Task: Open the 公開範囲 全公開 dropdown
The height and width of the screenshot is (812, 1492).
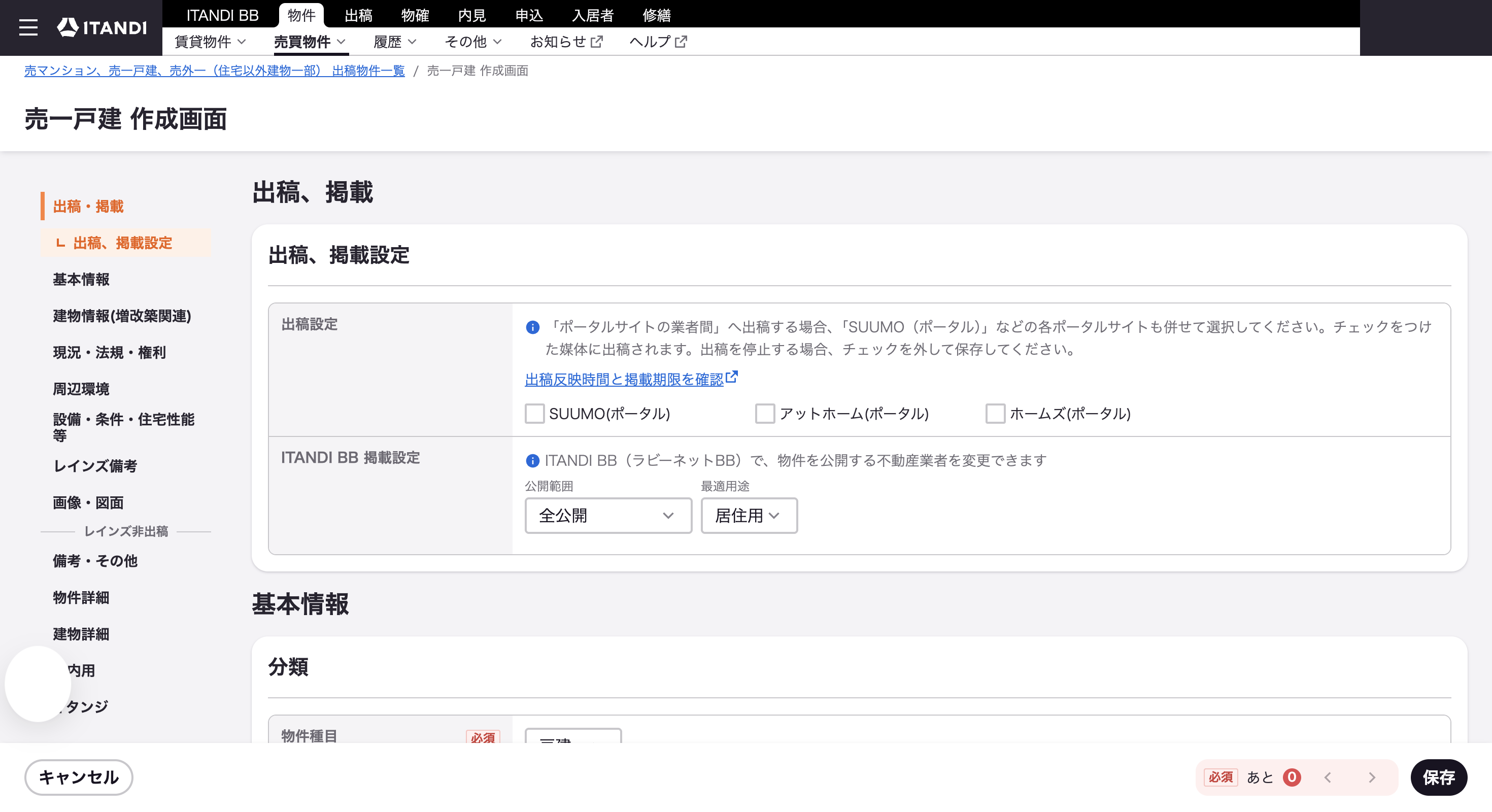Action: coord(608,516)
